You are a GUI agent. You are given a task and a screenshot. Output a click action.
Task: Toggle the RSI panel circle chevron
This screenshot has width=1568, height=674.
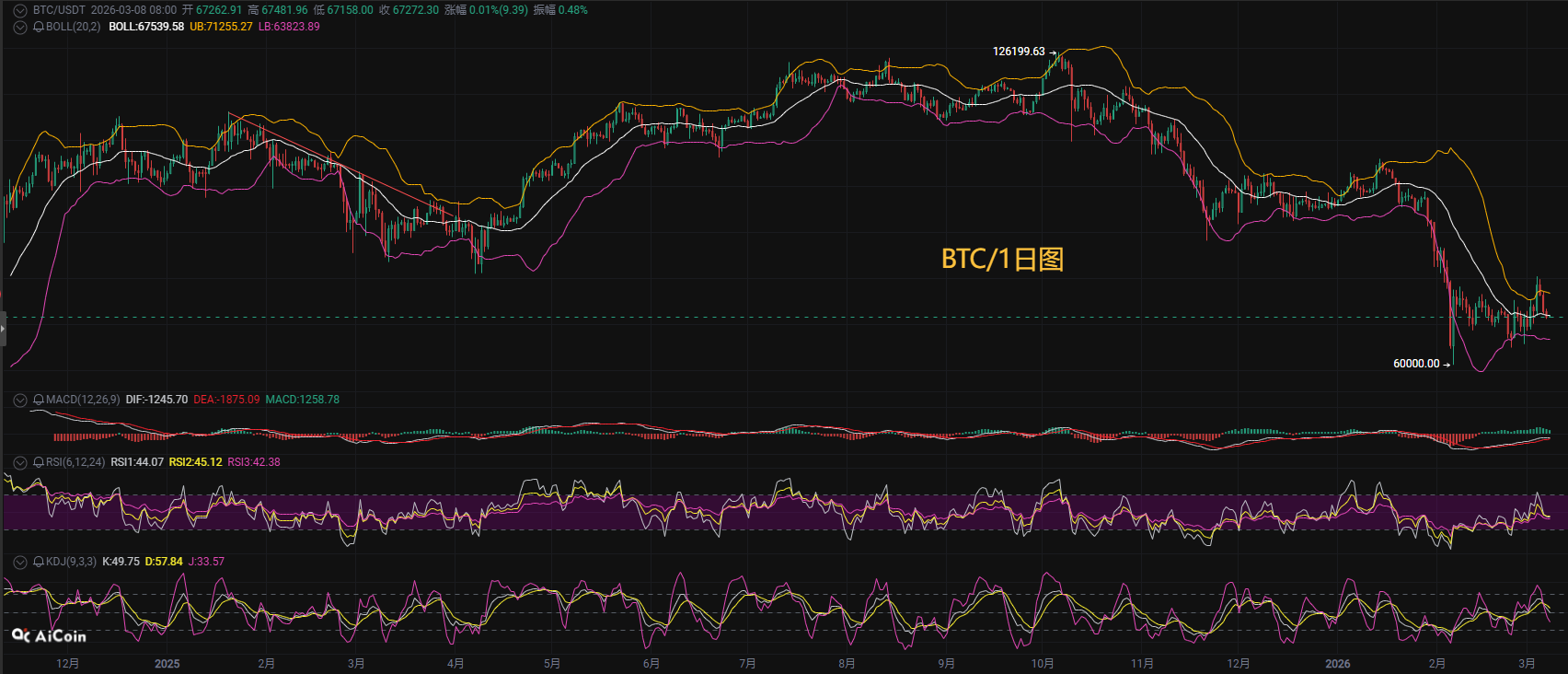[x=20, y=462]
